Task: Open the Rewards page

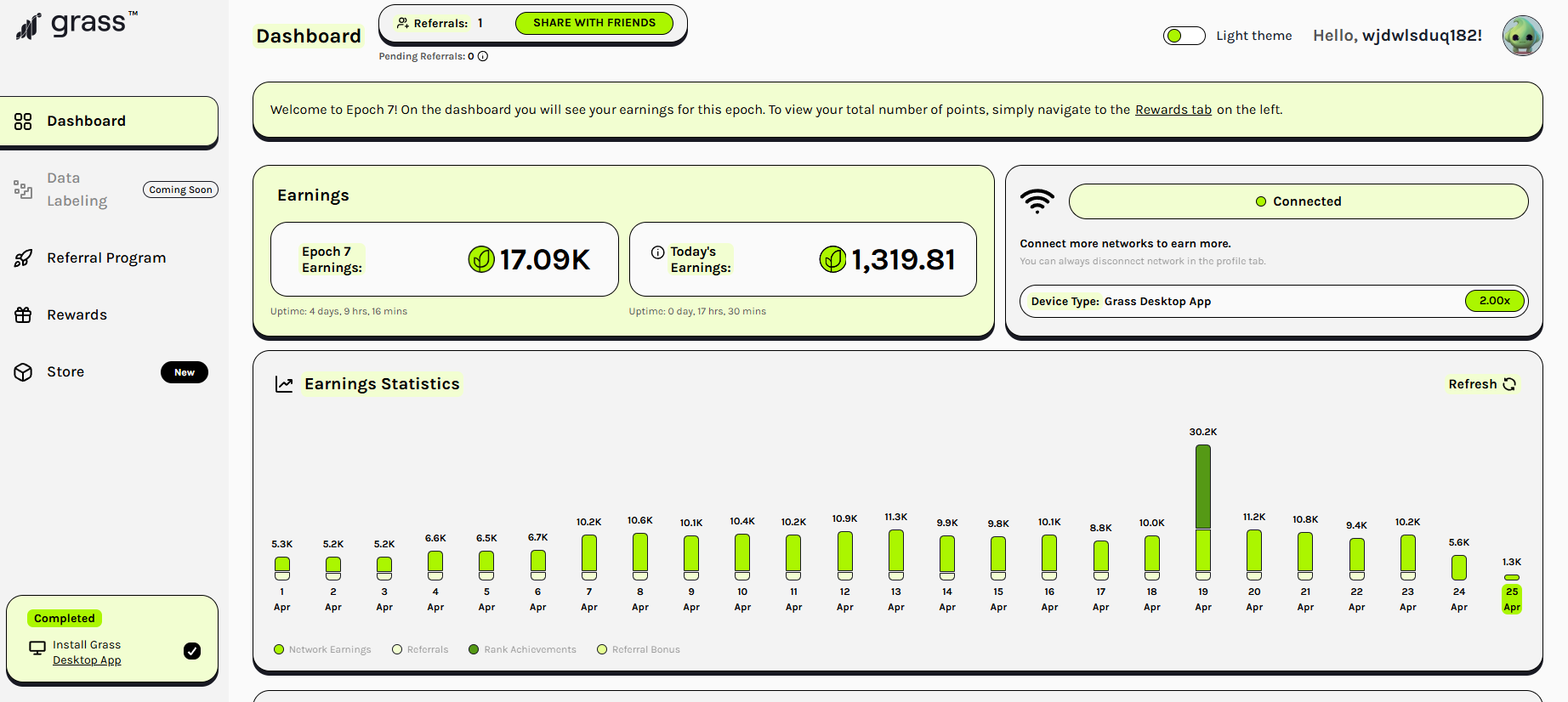Action: [x=109, y=315]
